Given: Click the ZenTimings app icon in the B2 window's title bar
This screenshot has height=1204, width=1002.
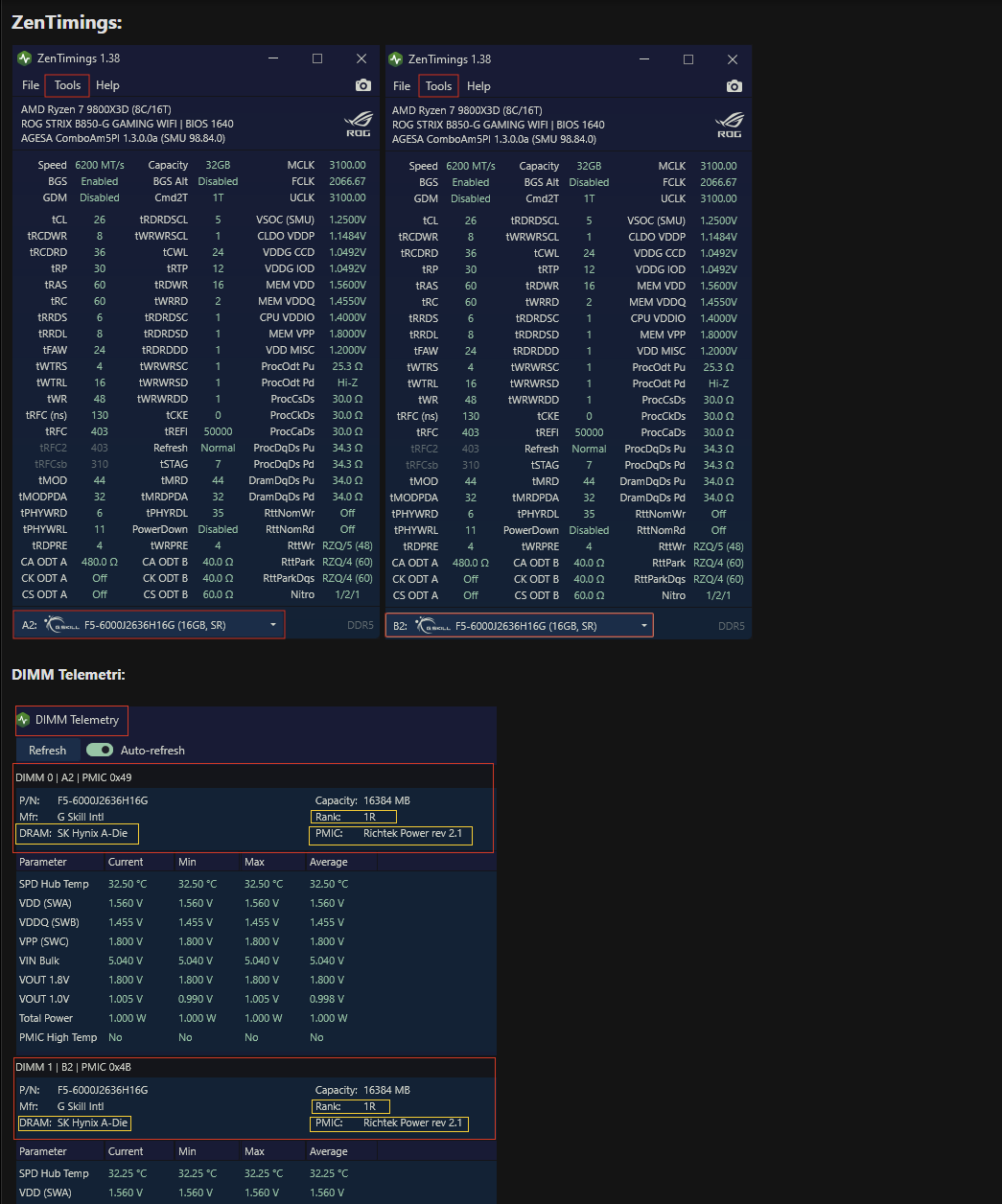Looking at the screenshot, I should click(396, 59).
